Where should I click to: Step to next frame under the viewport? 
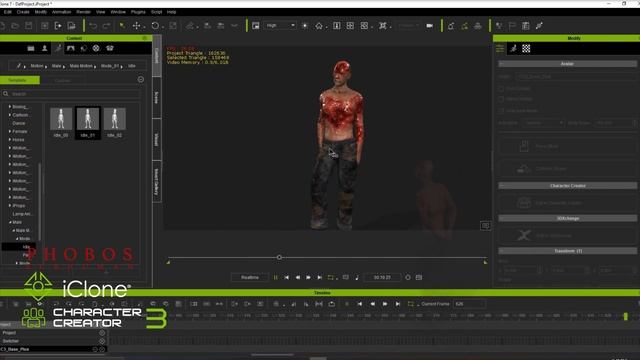tap(309, 278)
